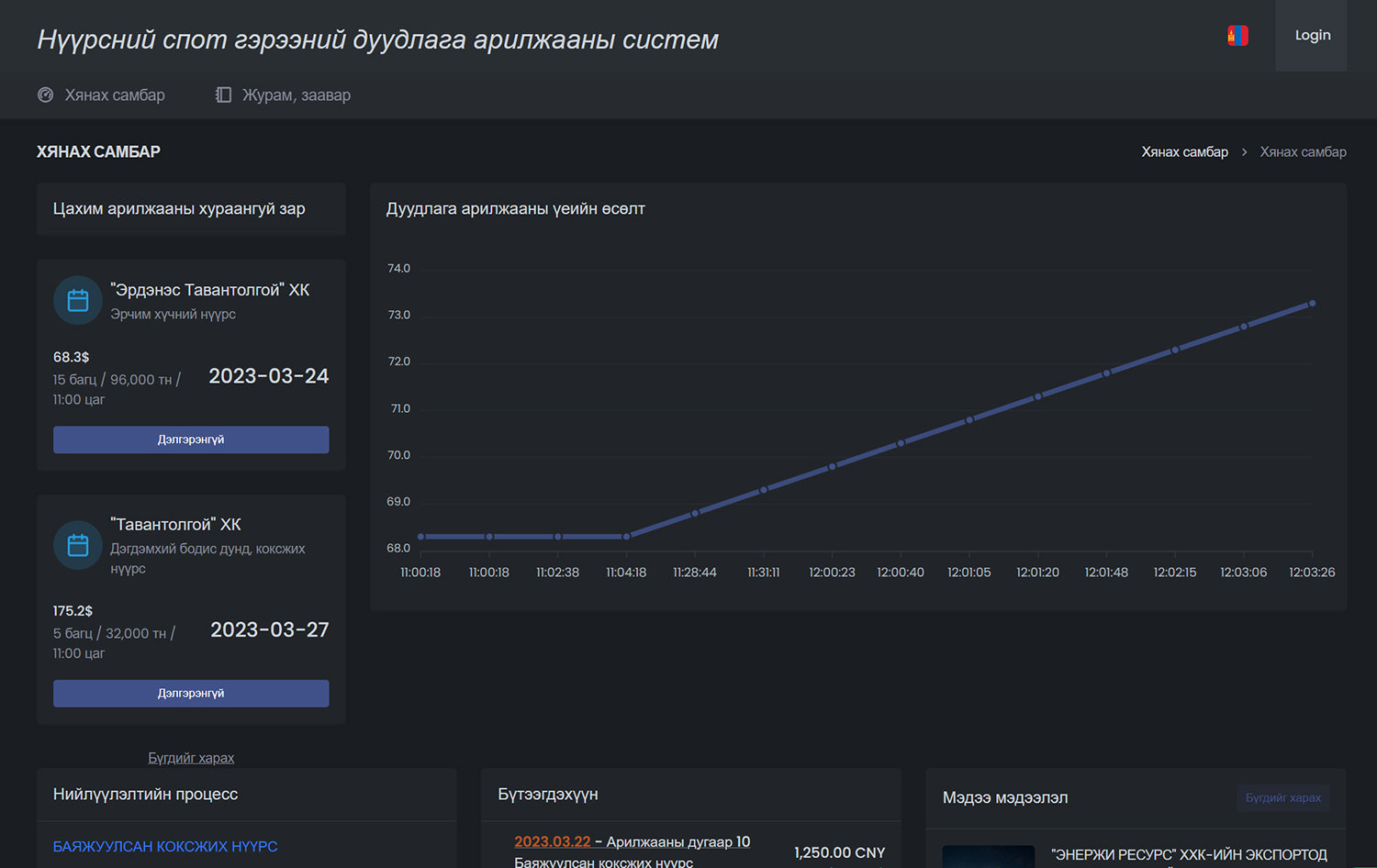Click the news thumbnail image for Энержи Ресурс
The height and width of the screenshot is (868, 1377).
point(988,857)
